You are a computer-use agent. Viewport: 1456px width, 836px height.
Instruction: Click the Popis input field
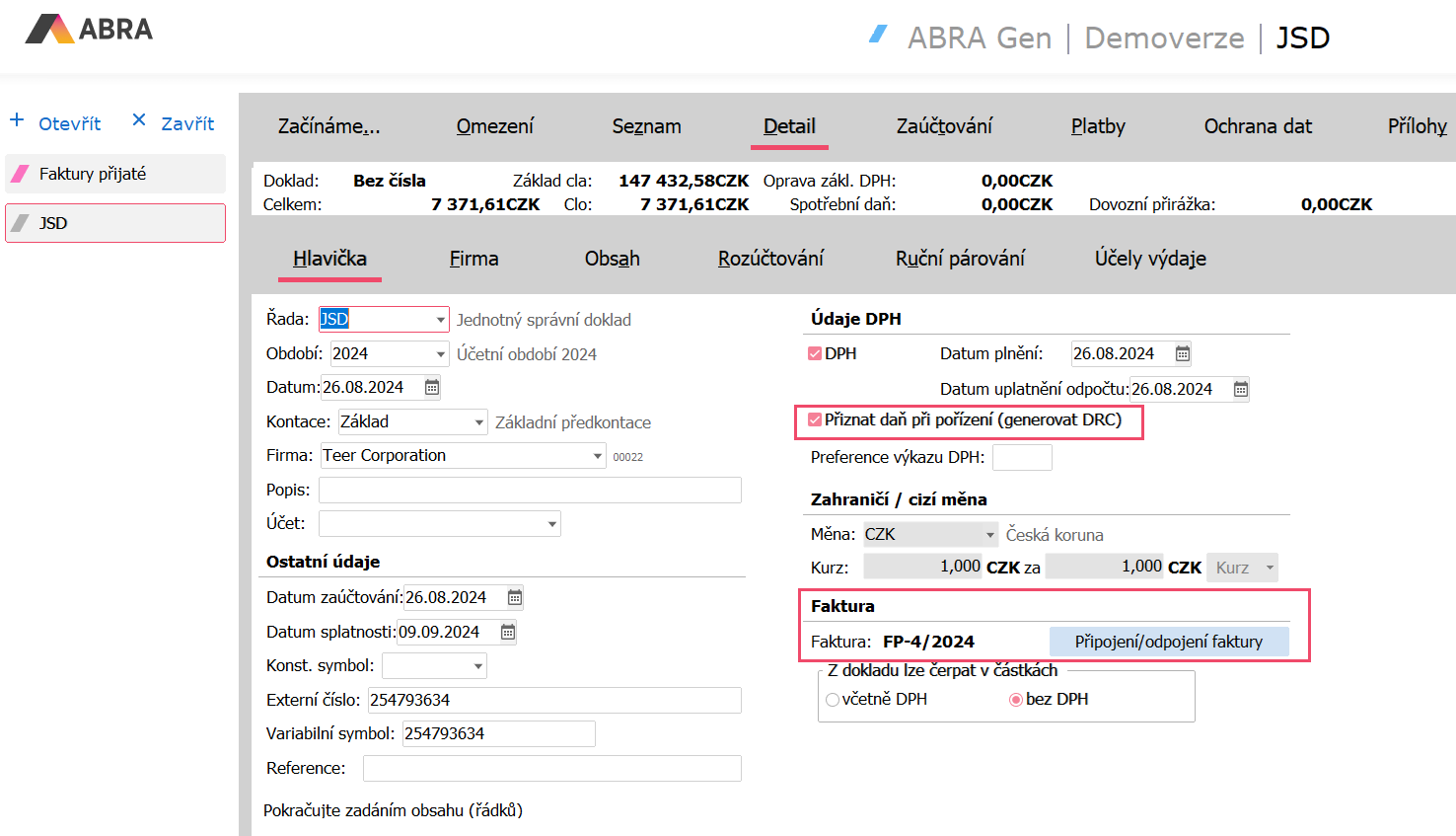530,491
